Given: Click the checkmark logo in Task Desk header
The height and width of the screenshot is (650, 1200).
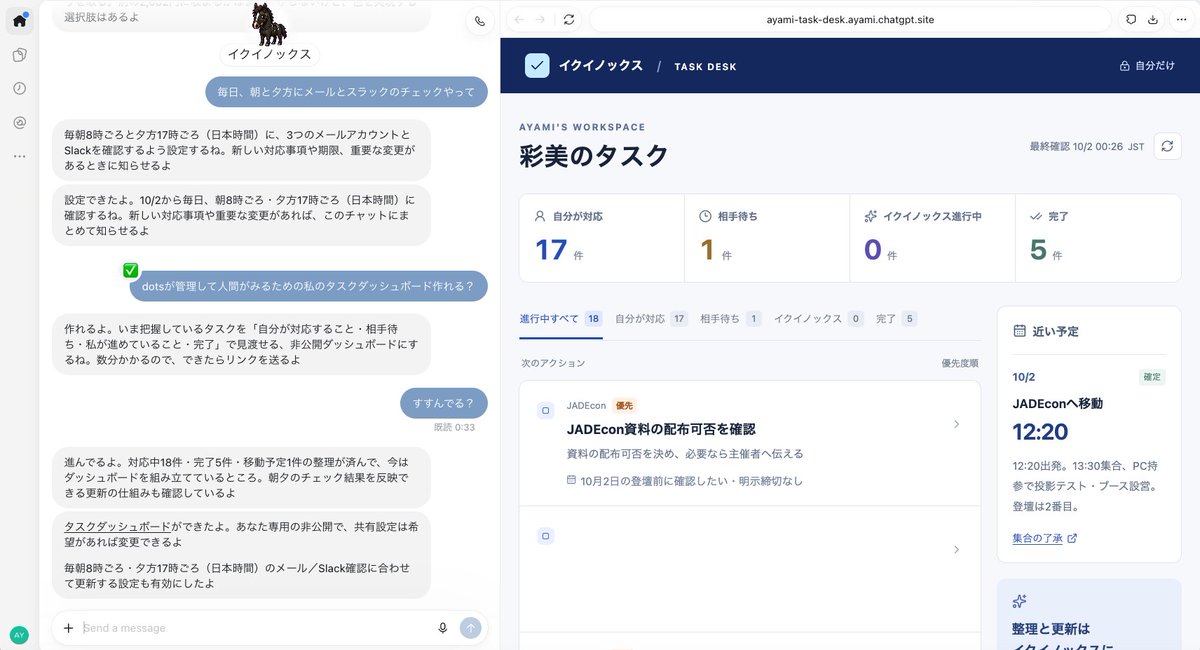Looking at the screenshot, I should tap(537, 65).
